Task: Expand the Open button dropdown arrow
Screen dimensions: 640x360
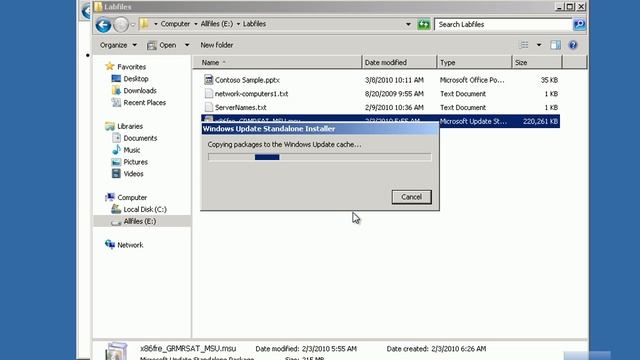Action: [187, 45]
